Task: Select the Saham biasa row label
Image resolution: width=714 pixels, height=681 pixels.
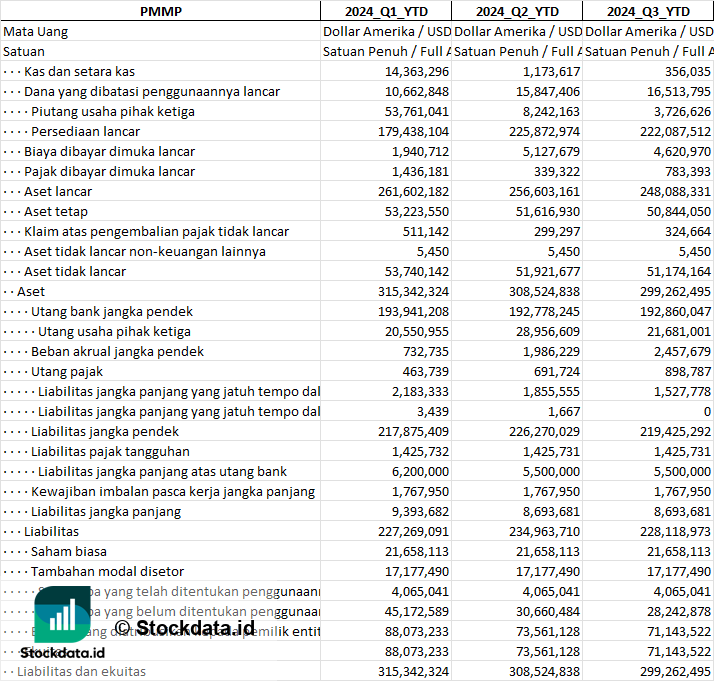Action: (68, 551)
